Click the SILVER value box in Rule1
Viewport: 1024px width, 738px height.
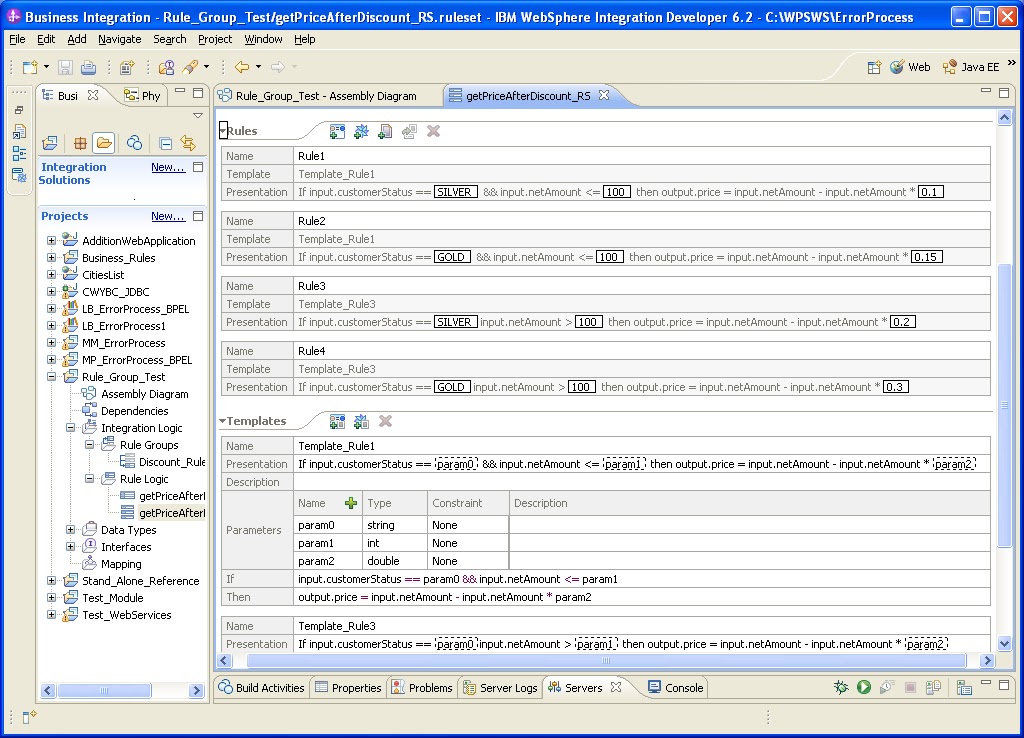pyautogui.click(x=456, y=192)
